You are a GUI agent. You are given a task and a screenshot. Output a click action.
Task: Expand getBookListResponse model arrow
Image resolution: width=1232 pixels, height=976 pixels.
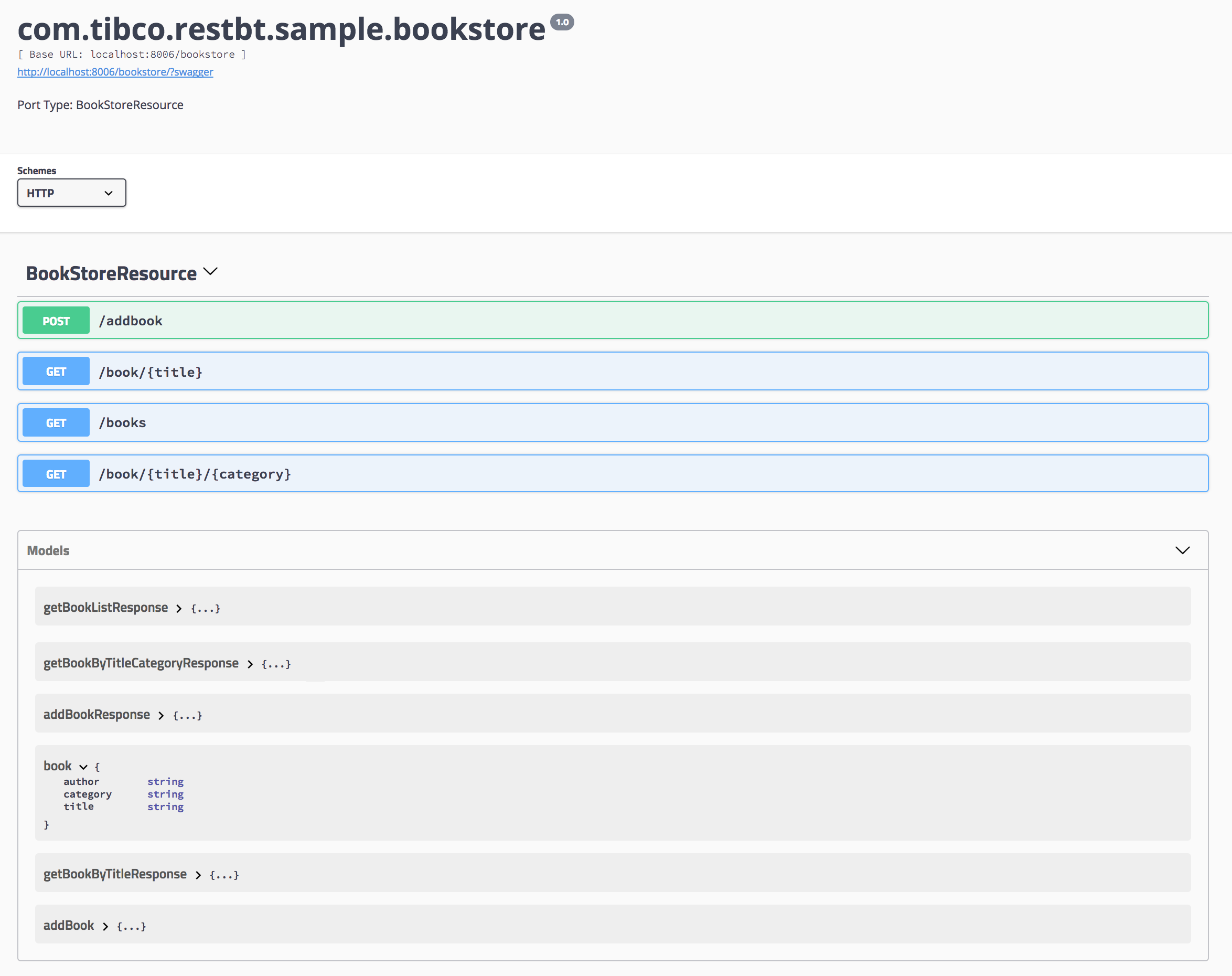179,609
